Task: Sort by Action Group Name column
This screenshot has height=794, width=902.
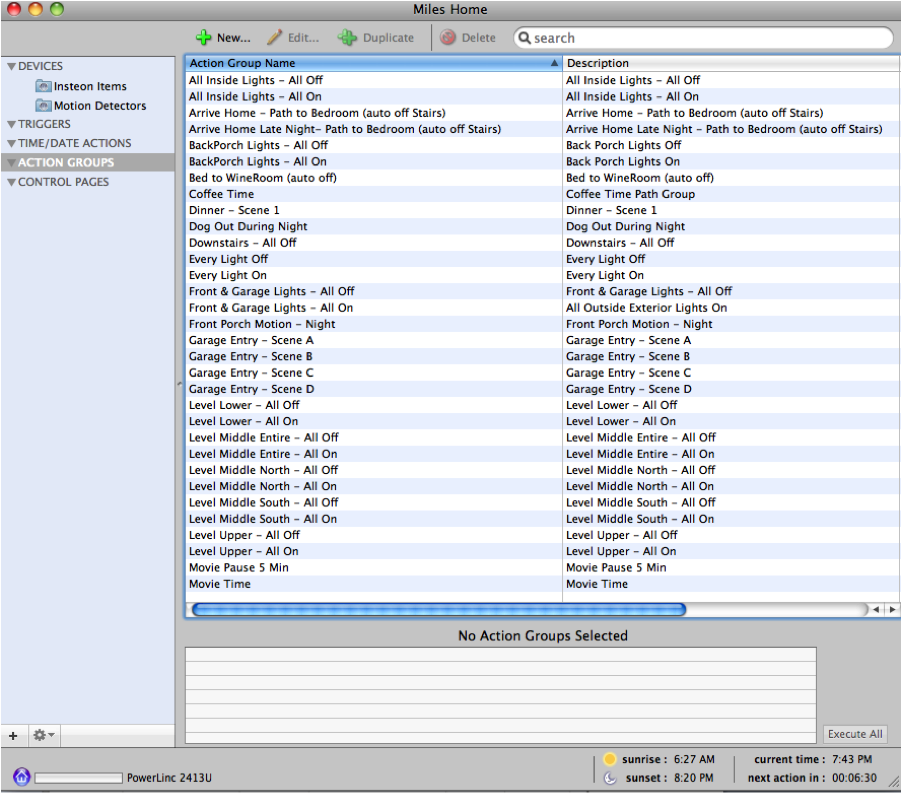Action: pos(370,63)
